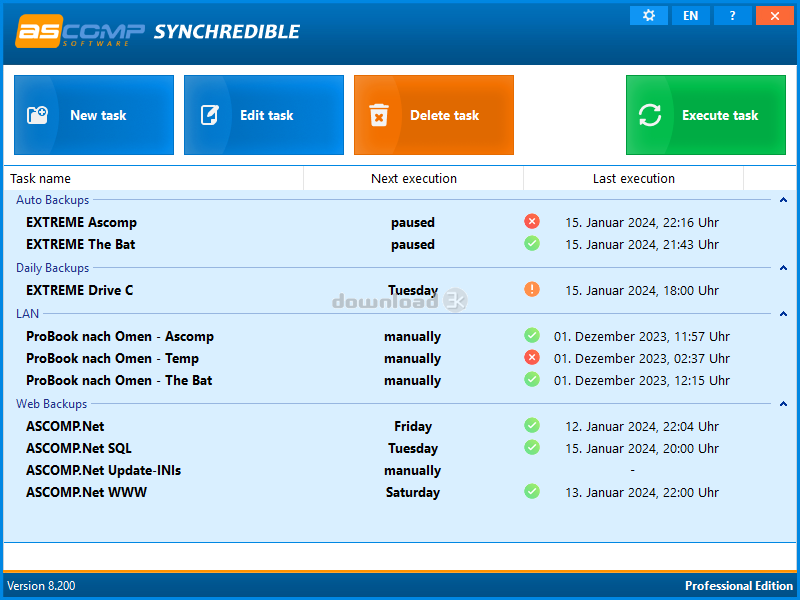Image resolution: width=800 pixels, height=600 pixels.
Task: Collapse the Web Backups group
Action: click(783, 404)
